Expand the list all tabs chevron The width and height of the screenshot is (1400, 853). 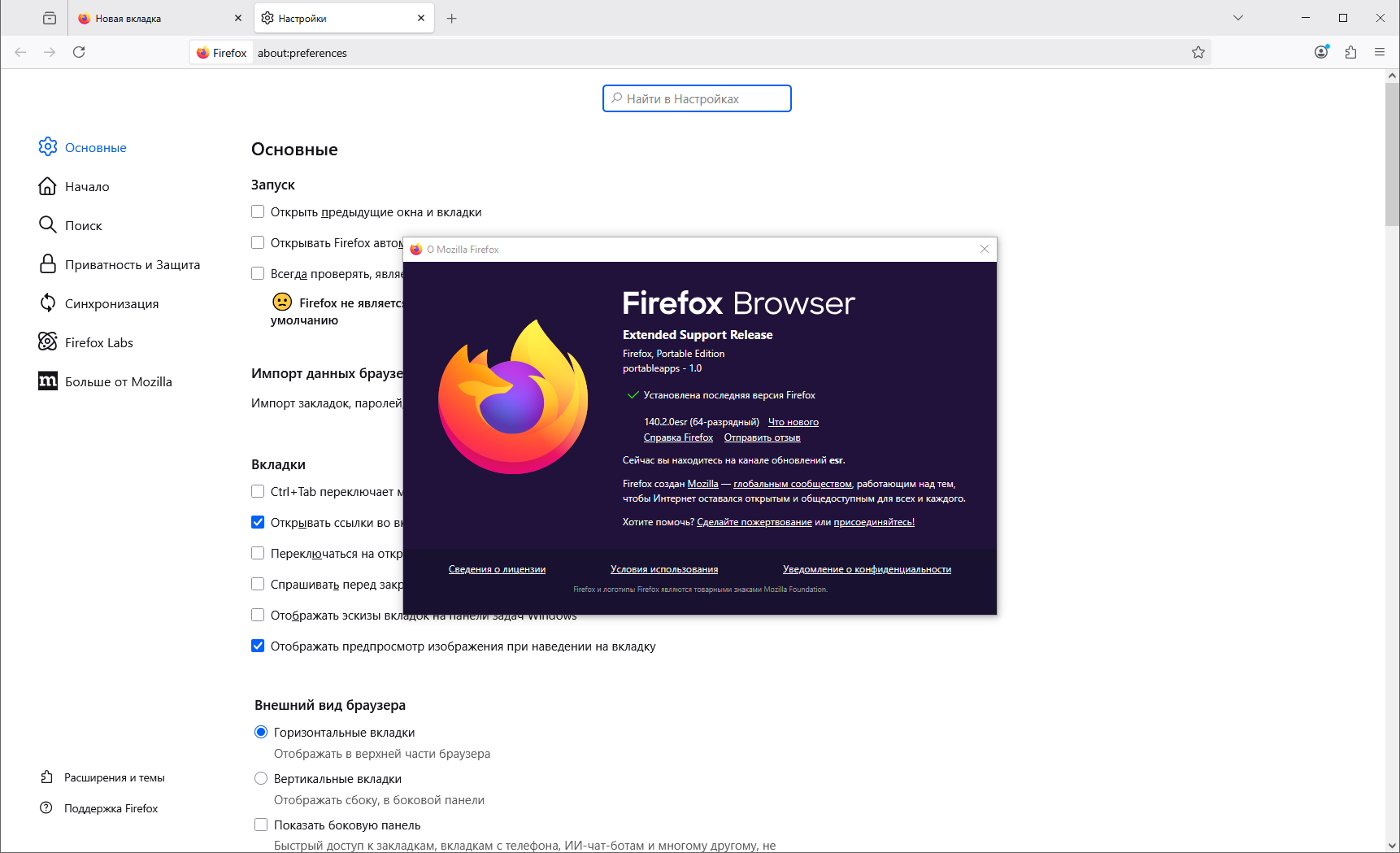[x=1237, y=18]
